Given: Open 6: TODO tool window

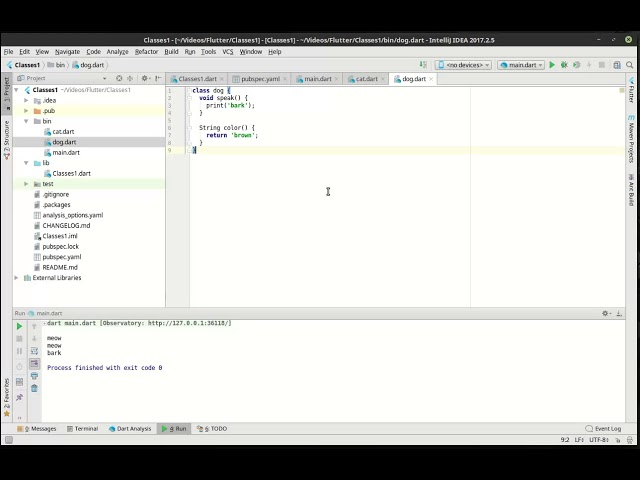Looking at the screenshot, I should coord(212,429).
